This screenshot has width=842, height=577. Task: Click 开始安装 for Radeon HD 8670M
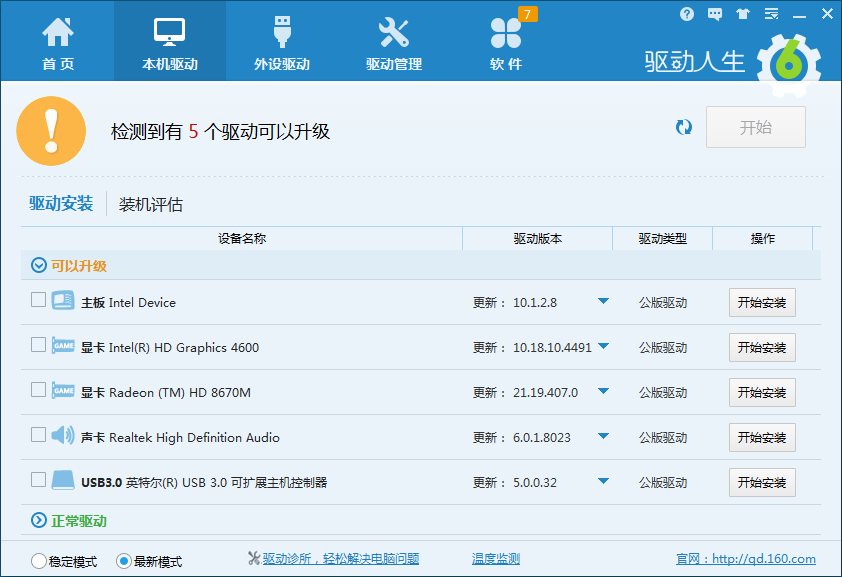[x=762, y=393]
